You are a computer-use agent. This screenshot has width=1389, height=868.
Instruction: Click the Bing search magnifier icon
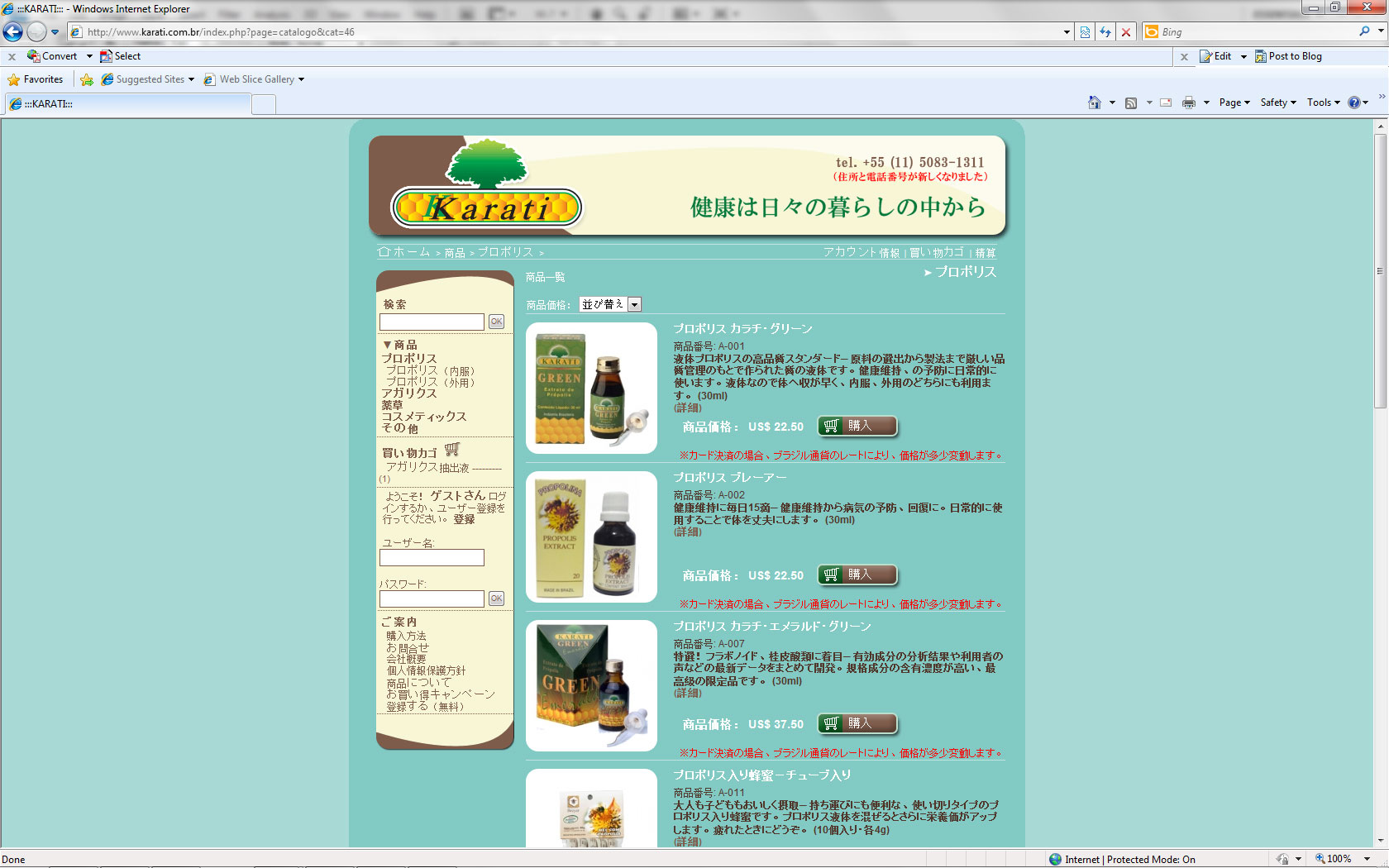point(1364,31)
